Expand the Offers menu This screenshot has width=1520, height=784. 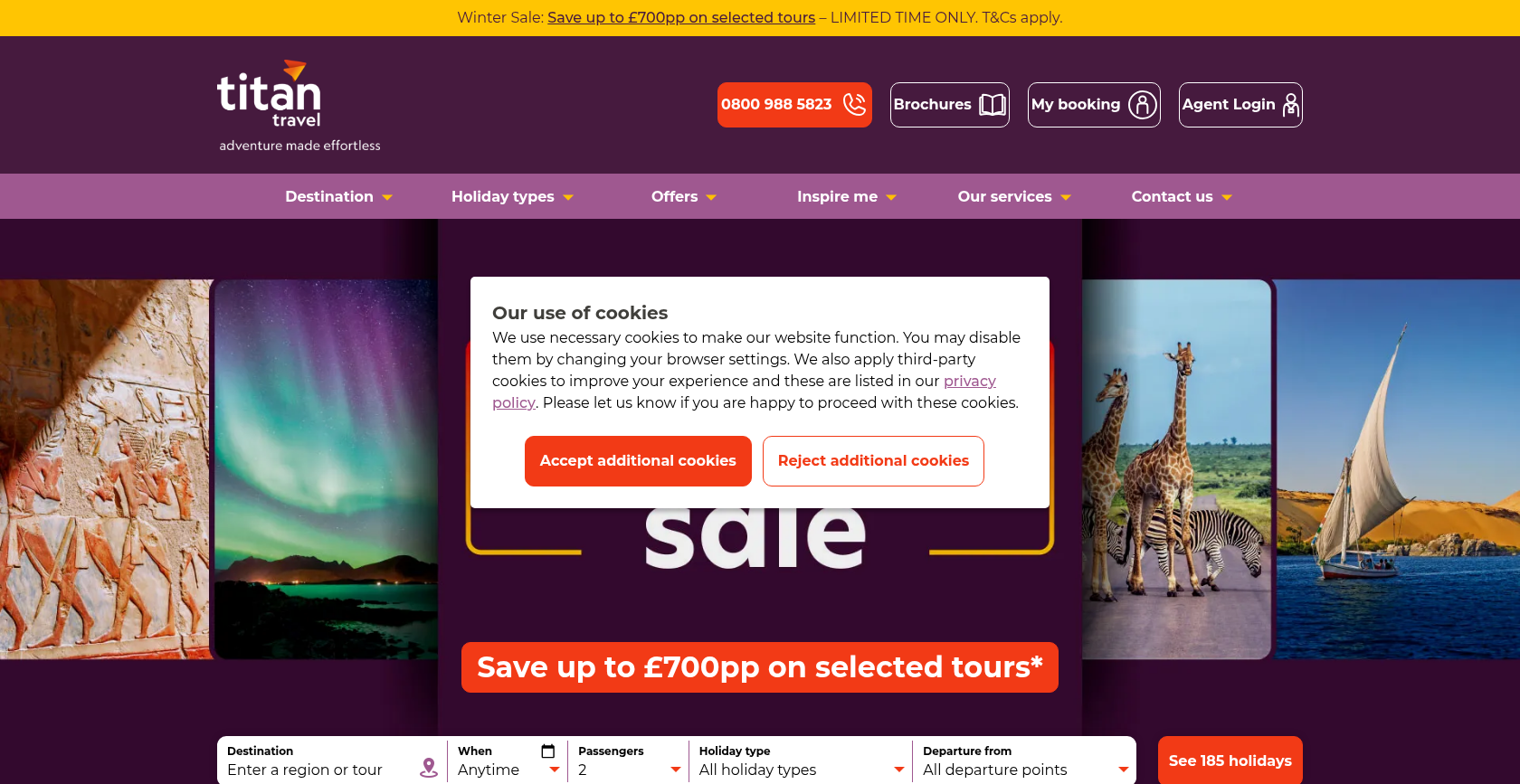point(683,197)
